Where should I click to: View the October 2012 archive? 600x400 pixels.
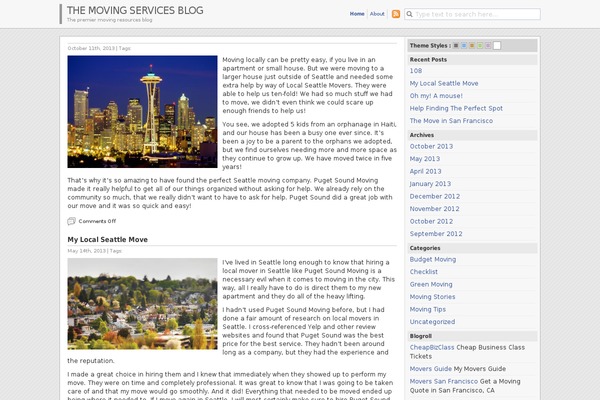[x=431, y=221]
